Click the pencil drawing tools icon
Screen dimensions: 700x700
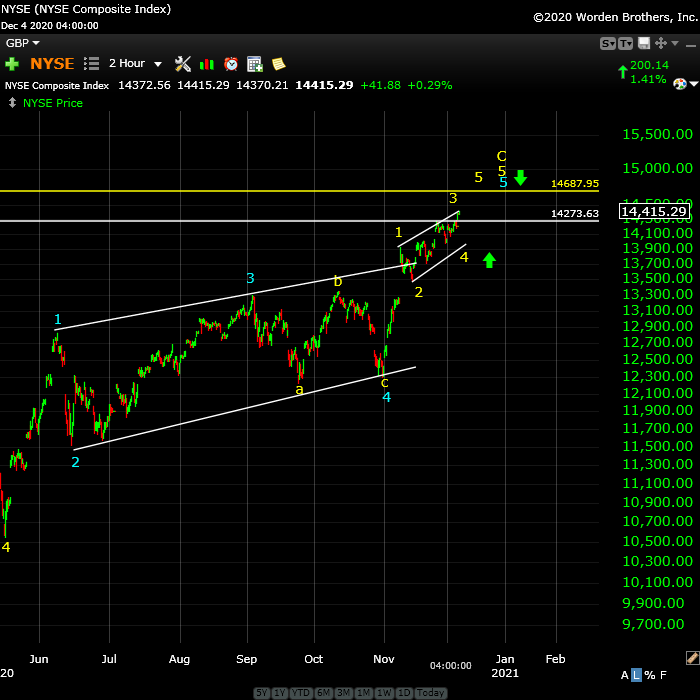(692, 658)
